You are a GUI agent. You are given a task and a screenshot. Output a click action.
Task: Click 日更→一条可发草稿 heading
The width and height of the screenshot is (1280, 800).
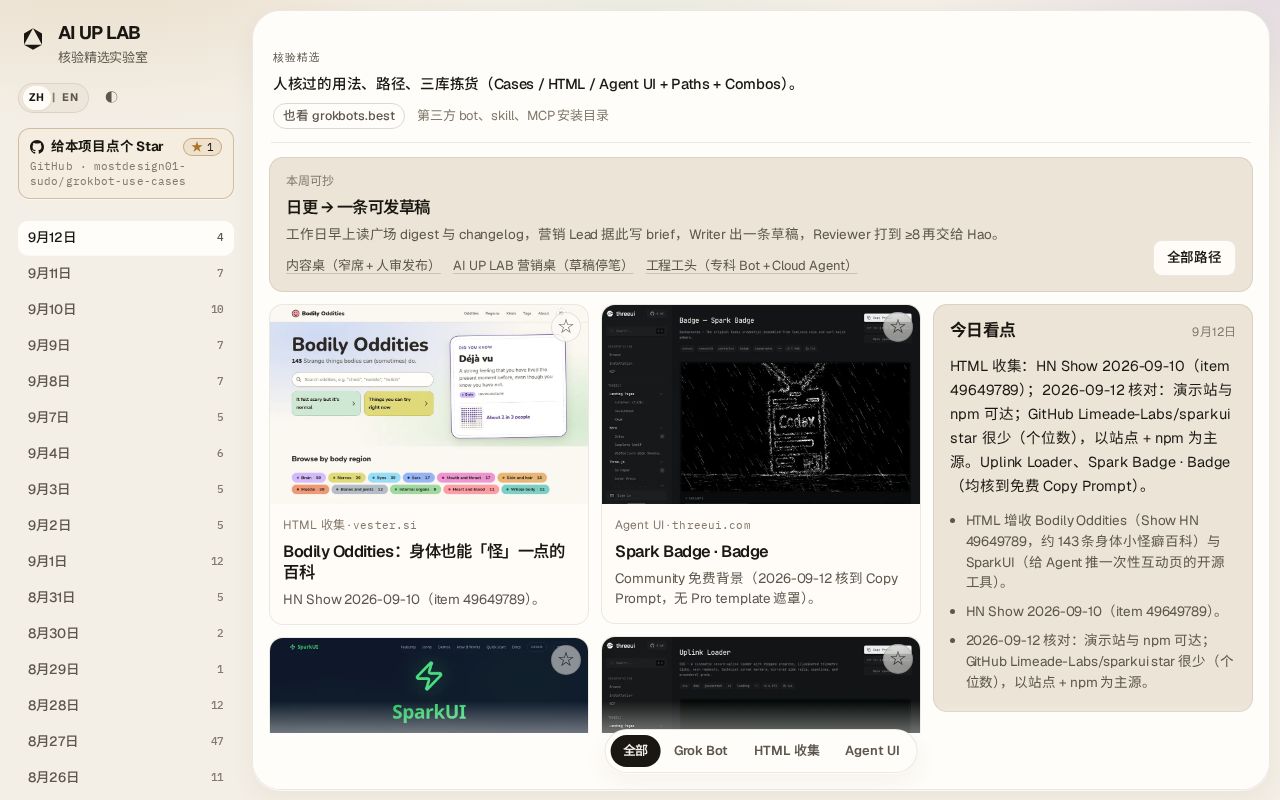tap(358, 208)
